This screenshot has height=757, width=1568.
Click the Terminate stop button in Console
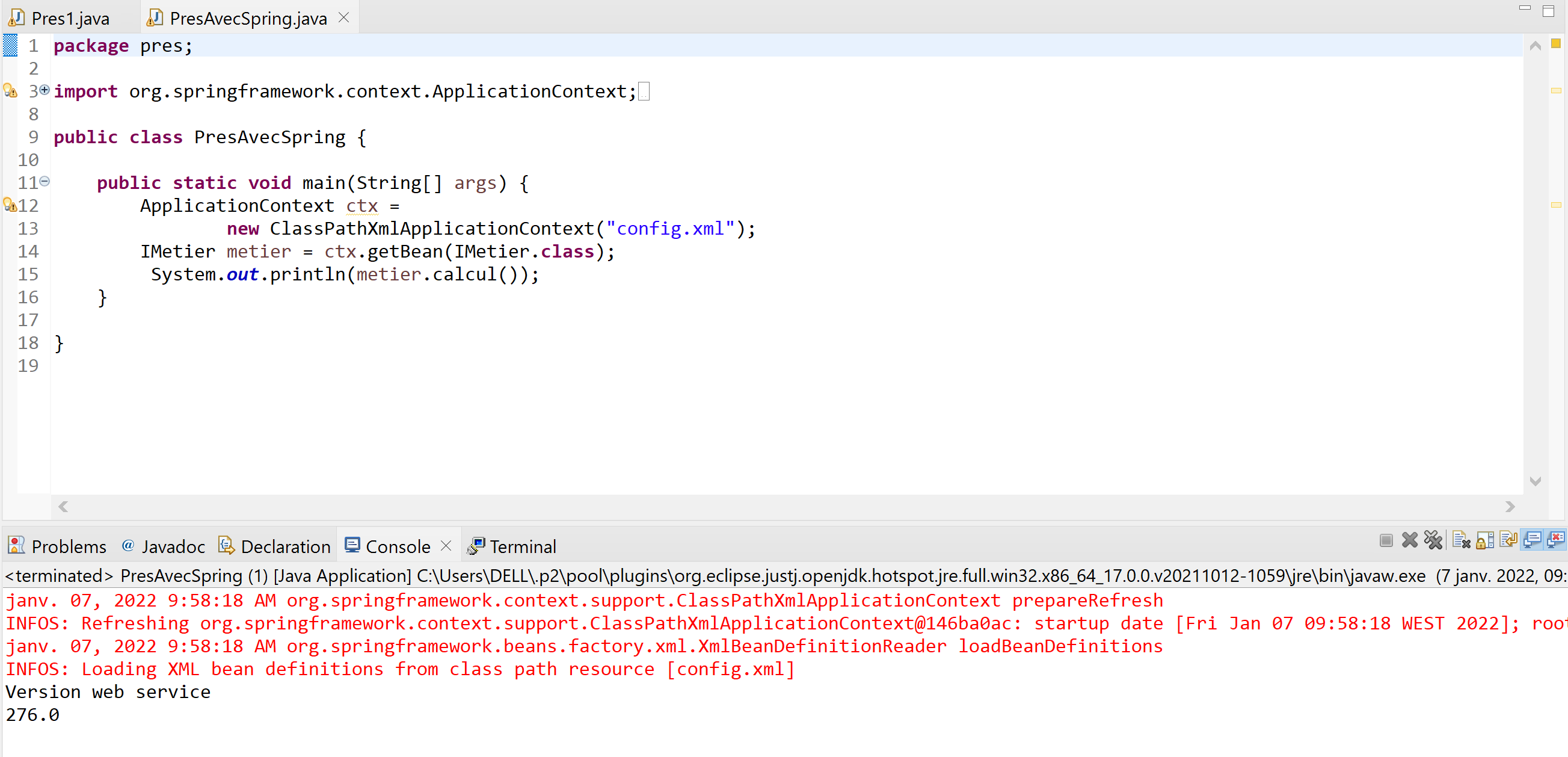(x=1386, y=540)
